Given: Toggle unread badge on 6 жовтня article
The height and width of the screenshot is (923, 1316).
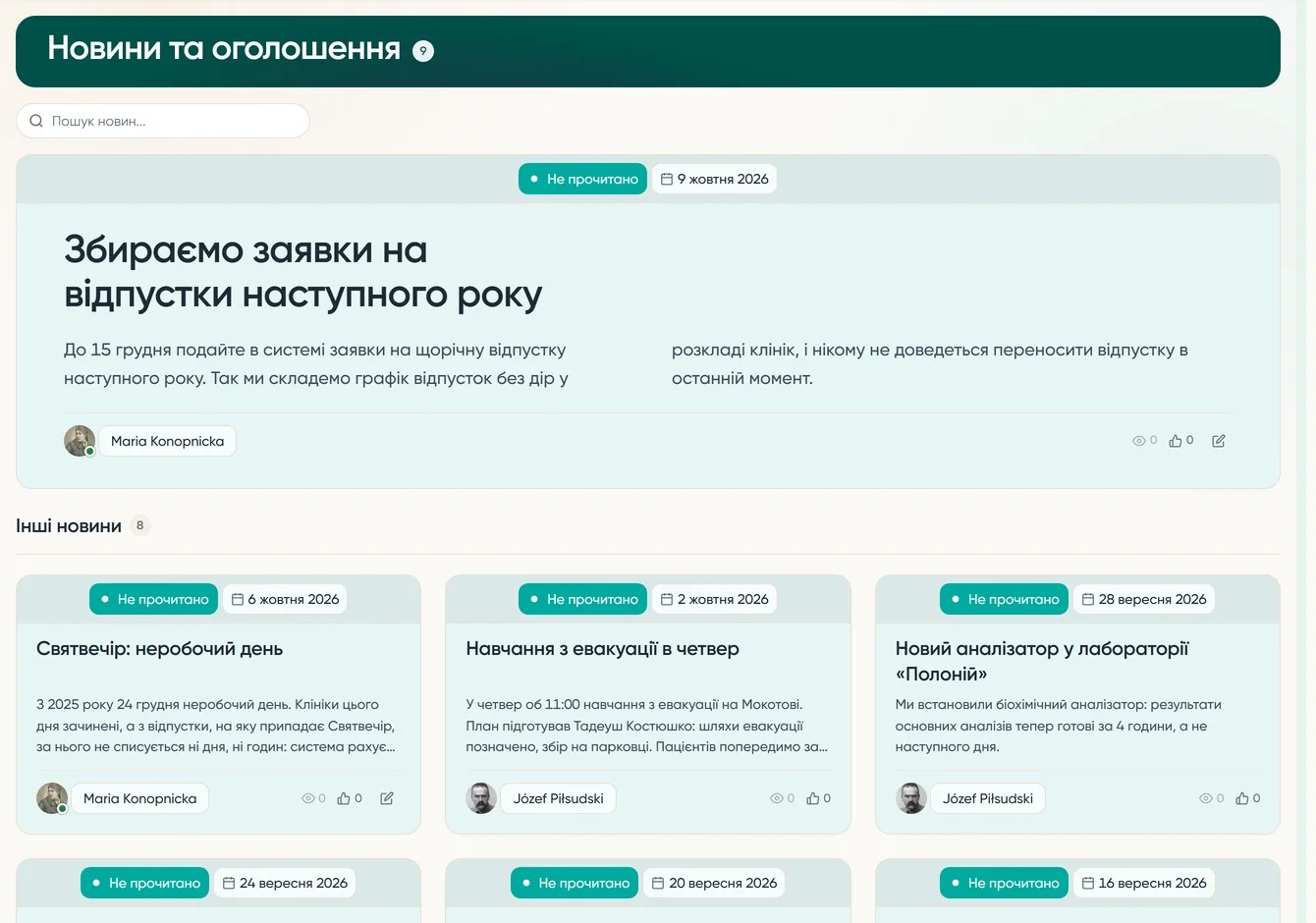Looking at the screenshot, I should 153,599.
